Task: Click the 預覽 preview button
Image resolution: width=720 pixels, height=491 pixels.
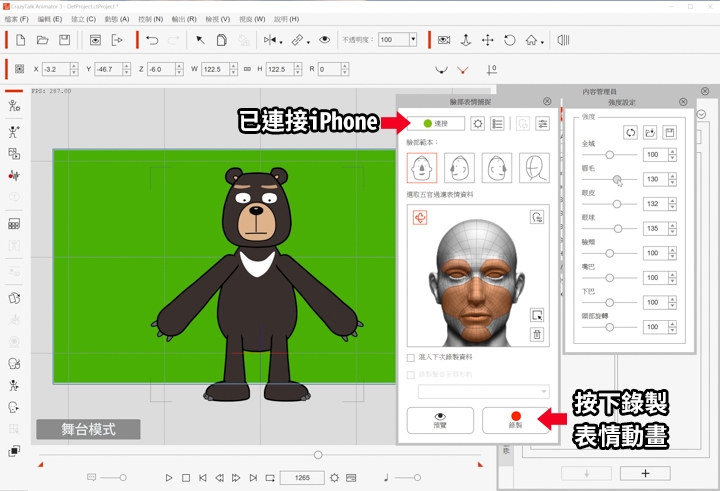Action: click(x=440, y=420)
